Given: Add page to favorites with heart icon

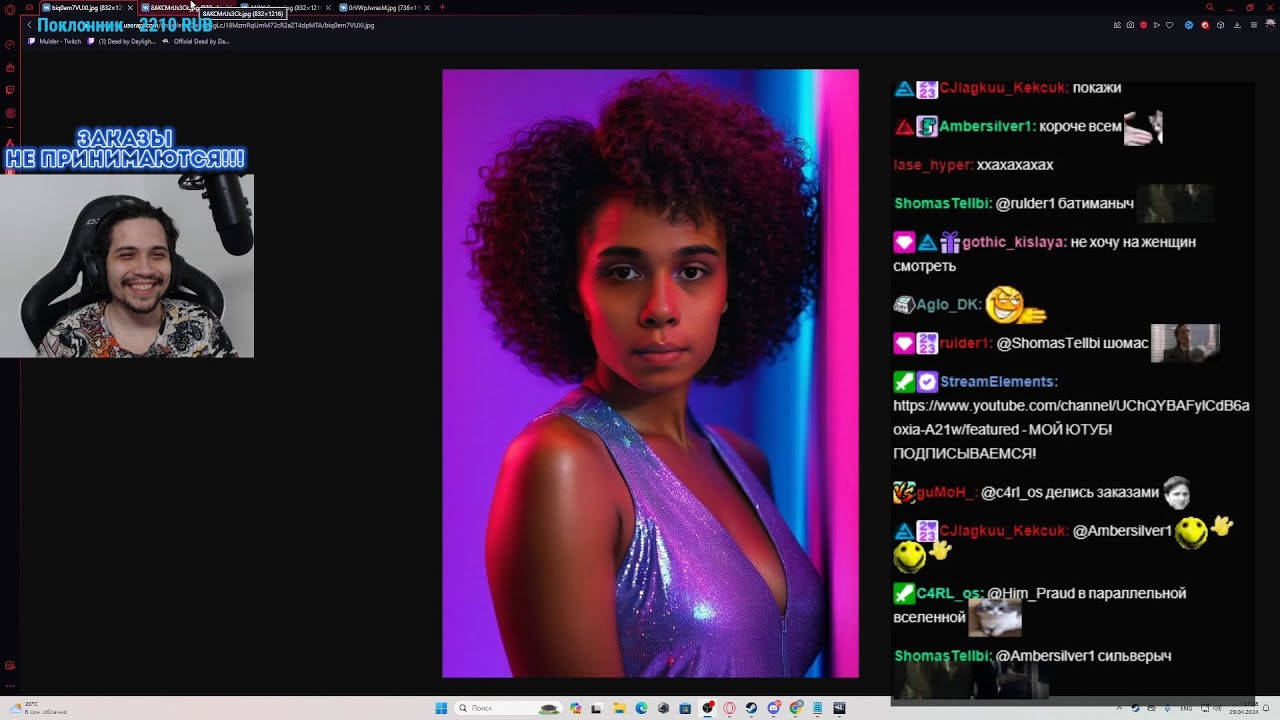Looking at the screenshot, I should (x=1170, y=25).
